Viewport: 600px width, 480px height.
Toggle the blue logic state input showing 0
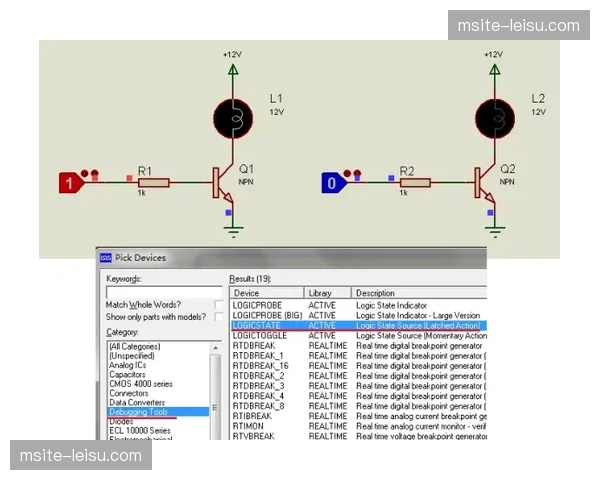pyautogui.click(x=332, y=183)
